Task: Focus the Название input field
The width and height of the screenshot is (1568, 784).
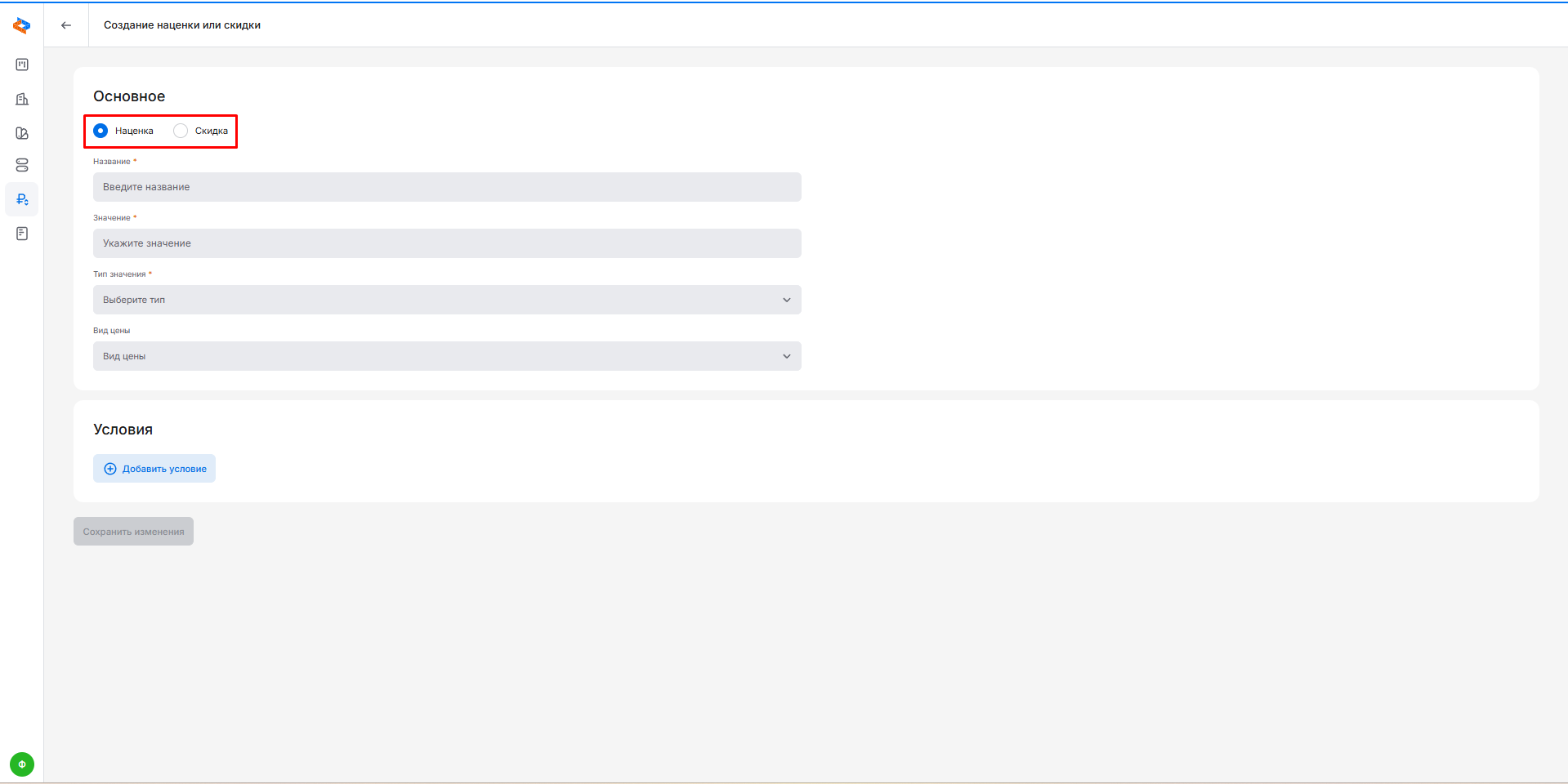Action: click(446, 187)
